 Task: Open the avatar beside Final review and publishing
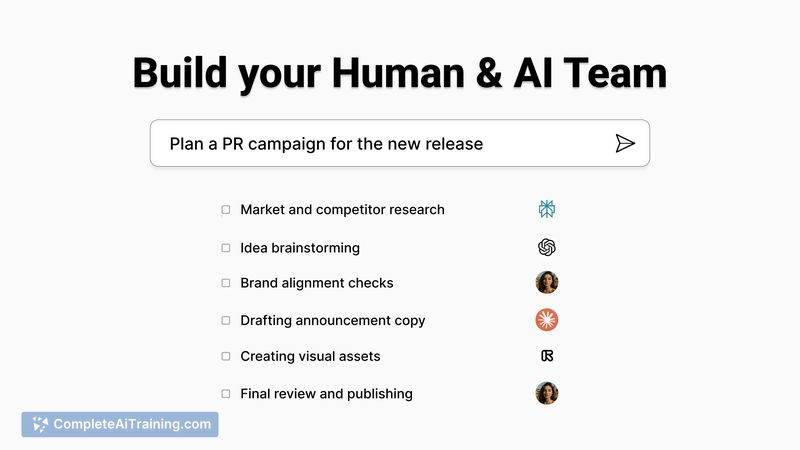pos(546,393)
